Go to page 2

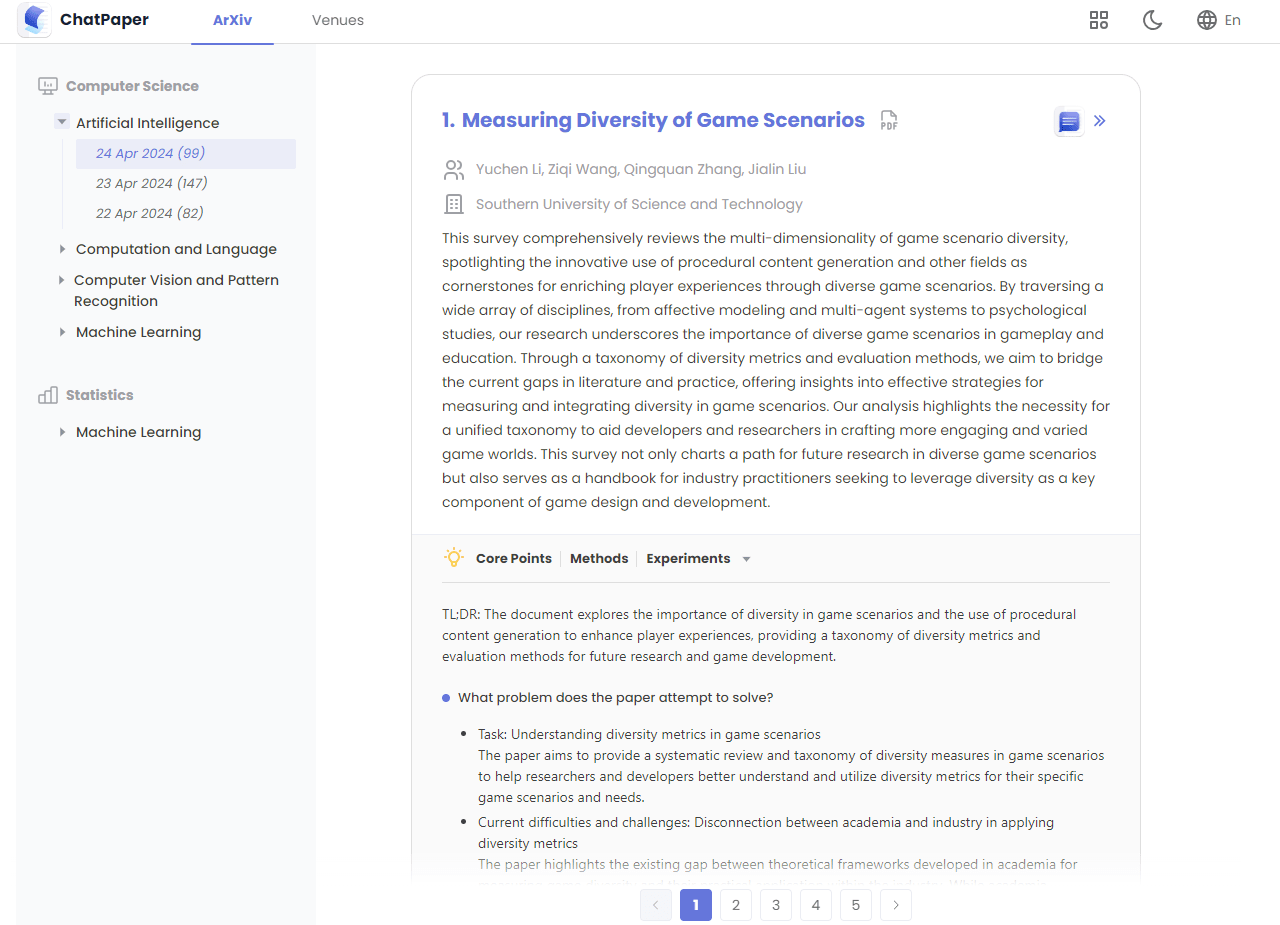pos(736,905)
